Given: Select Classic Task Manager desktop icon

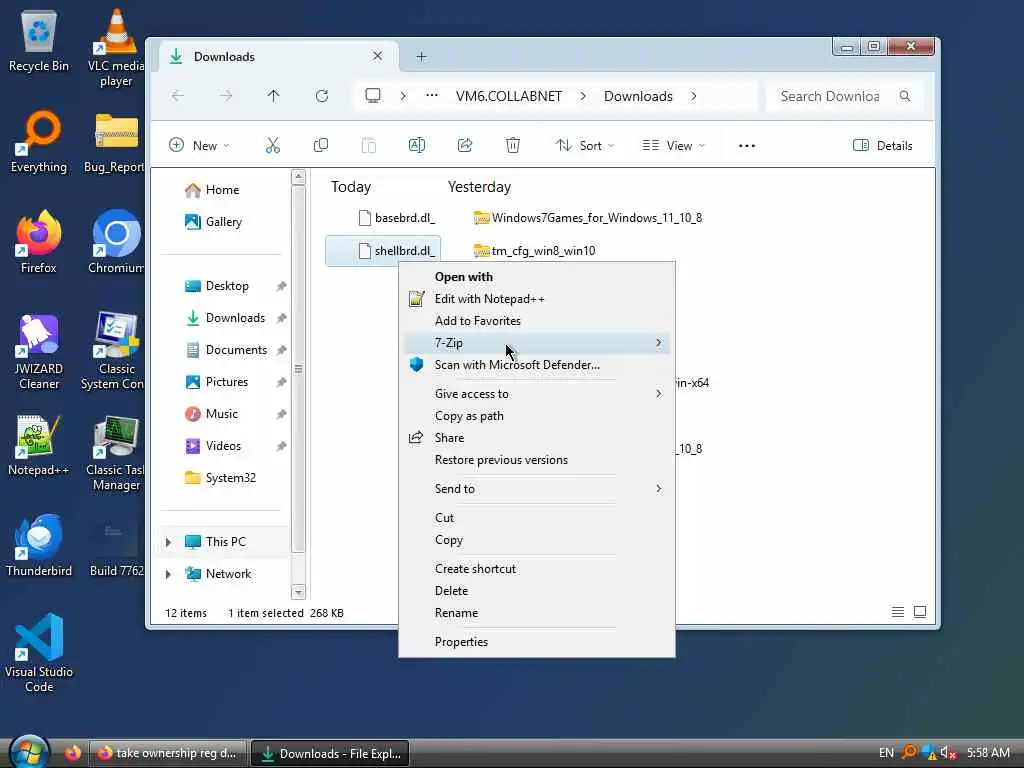Looking at the screenshot, I should 116,453.
